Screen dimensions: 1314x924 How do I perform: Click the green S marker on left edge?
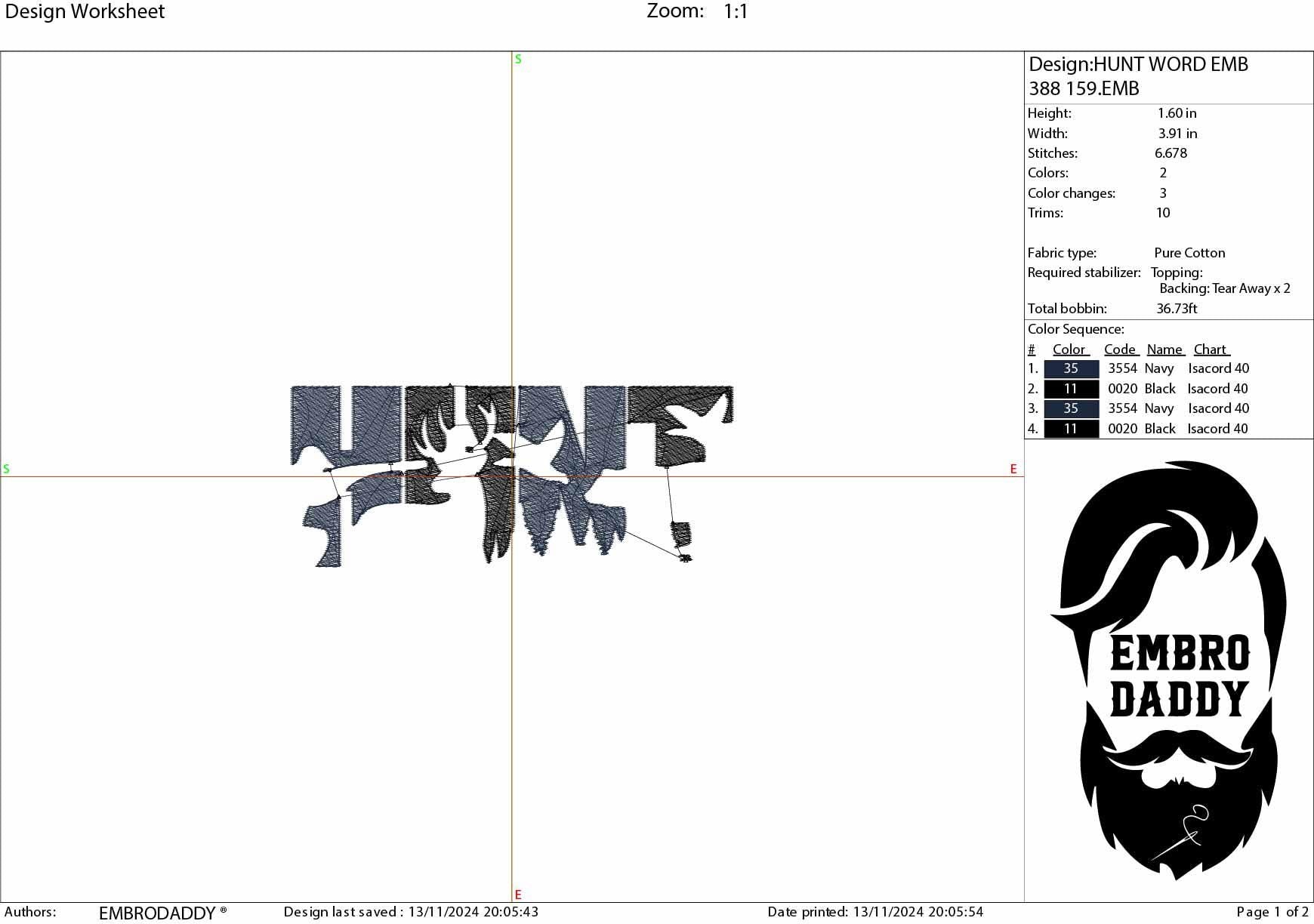[x=7, y=469]
